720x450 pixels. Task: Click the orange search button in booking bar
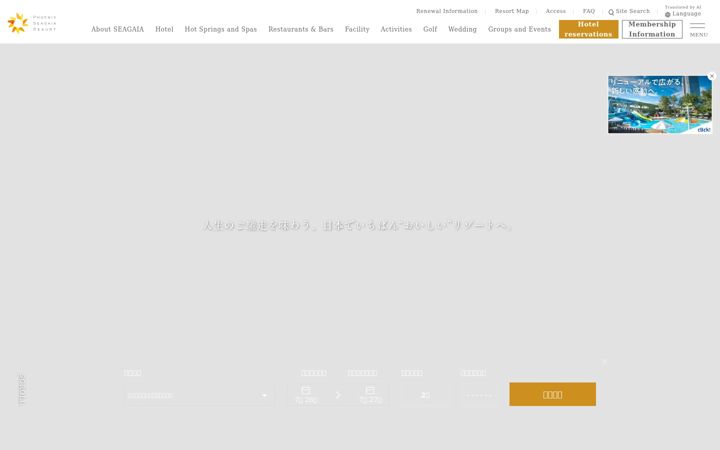(552, 394)
